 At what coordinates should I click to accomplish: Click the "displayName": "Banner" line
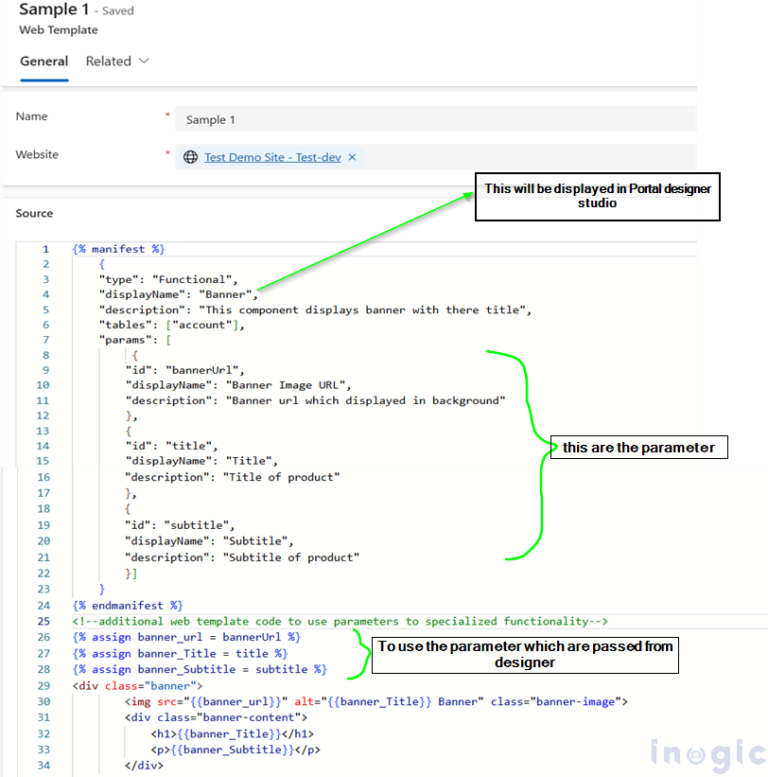178,294
